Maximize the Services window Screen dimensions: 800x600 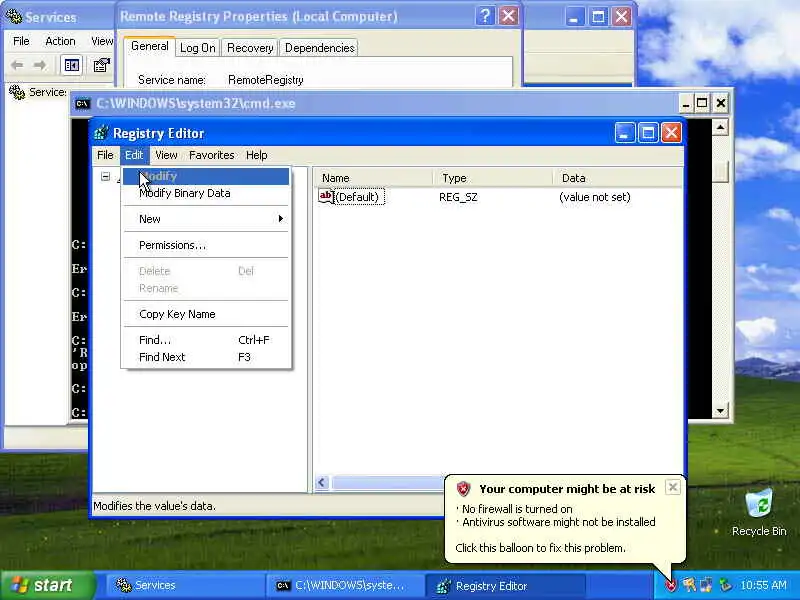point(598,17)
